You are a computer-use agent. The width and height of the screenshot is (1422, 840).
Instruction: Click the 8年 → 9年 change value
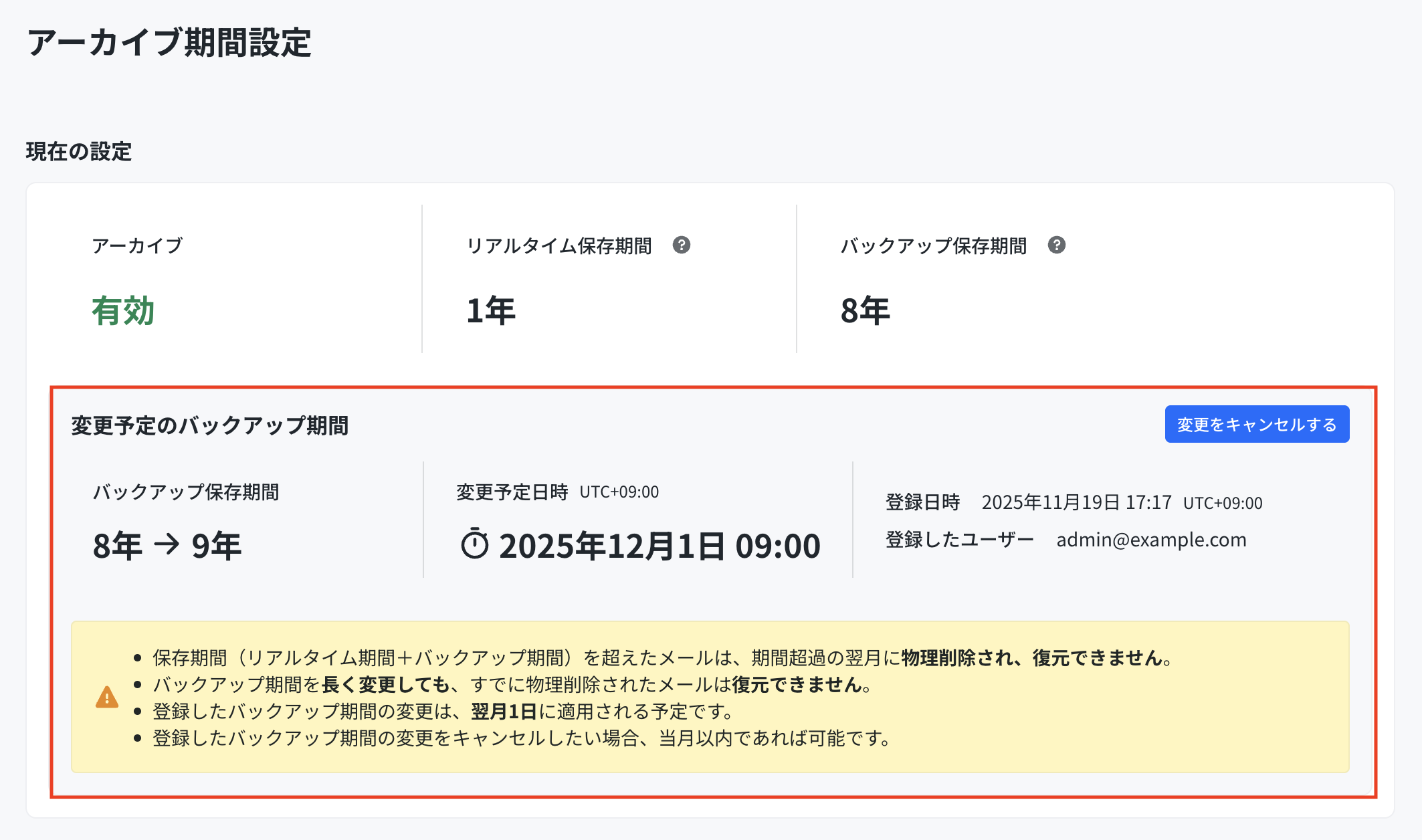pyautogui.click(x=167, y=546)
